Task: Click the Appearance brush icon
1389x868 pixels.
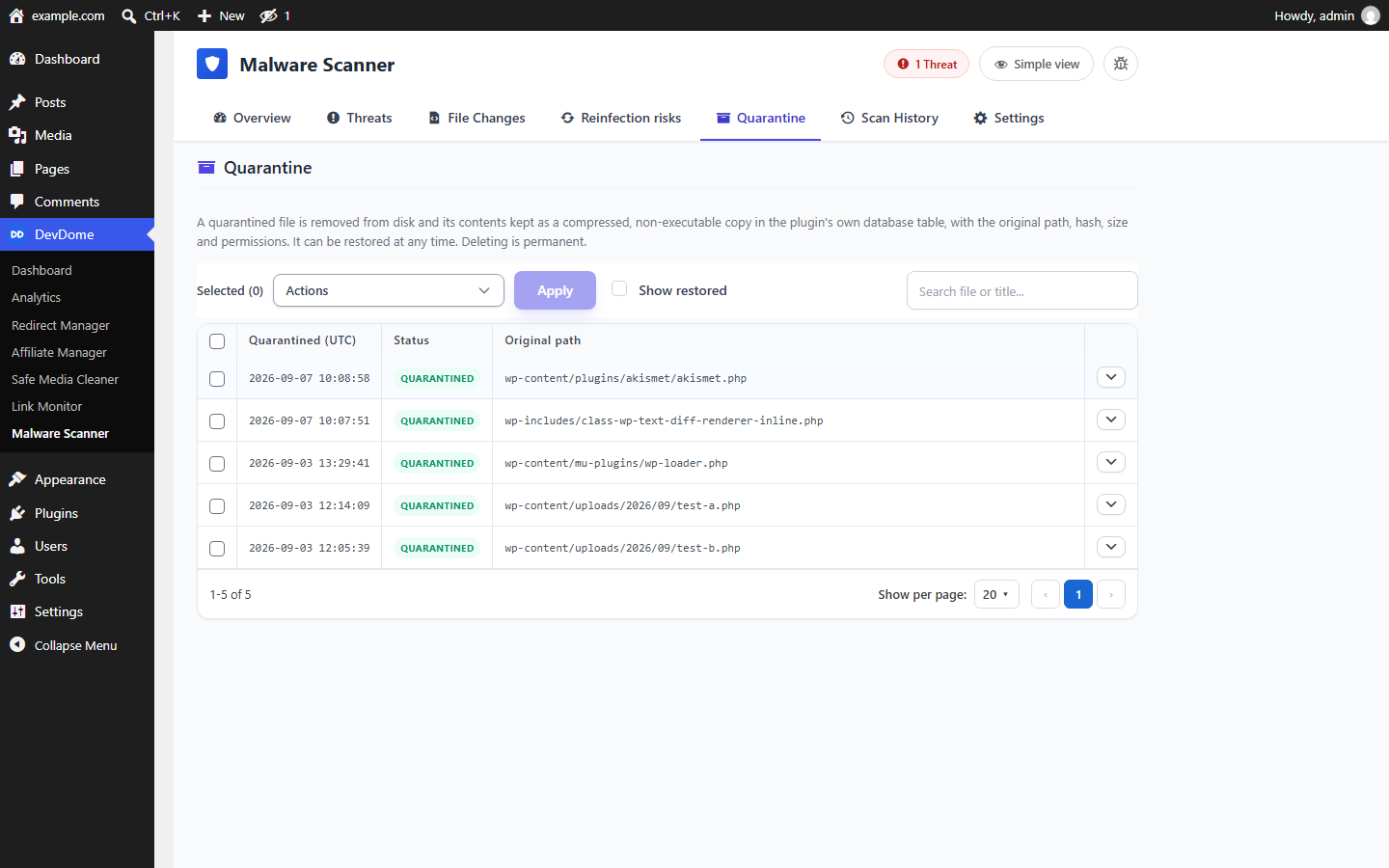Action: (x=17, y=479)
